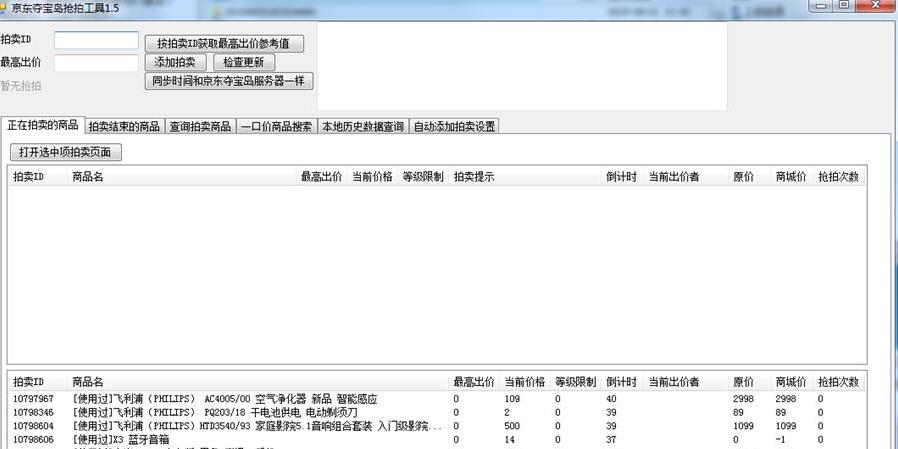The height and width of the screenshot is (449, 898).
Task: Click the app icon in the title bar
Action: (x=5, y=7)
